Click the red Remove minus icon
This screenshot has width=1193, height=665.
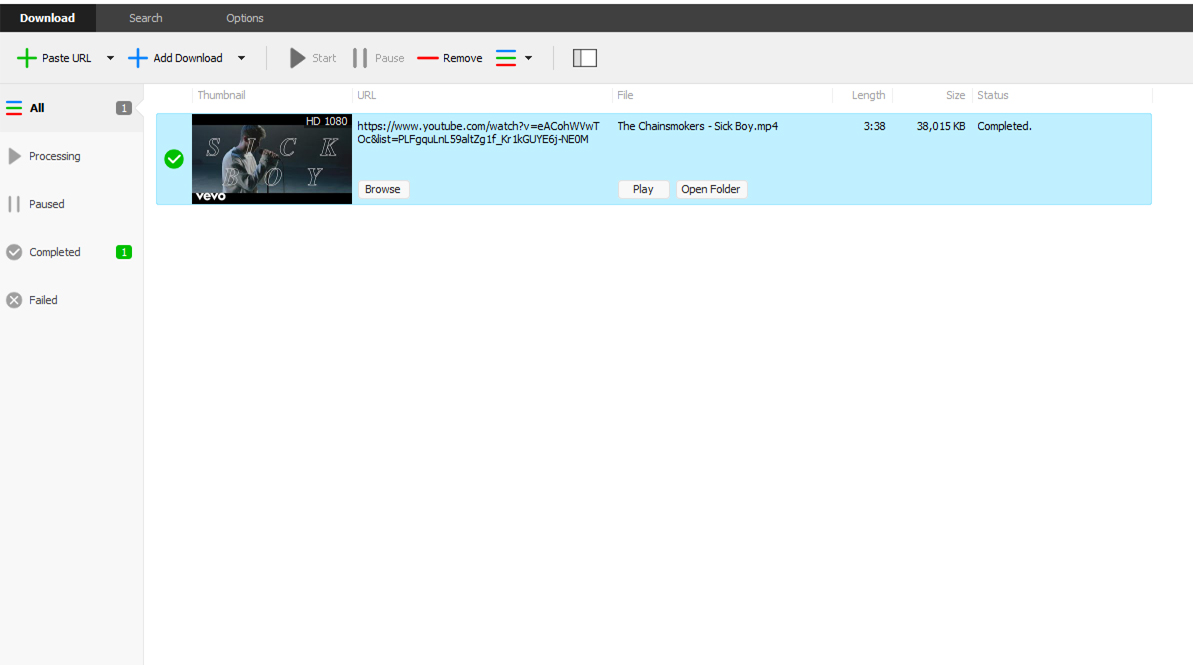(428, 58)
